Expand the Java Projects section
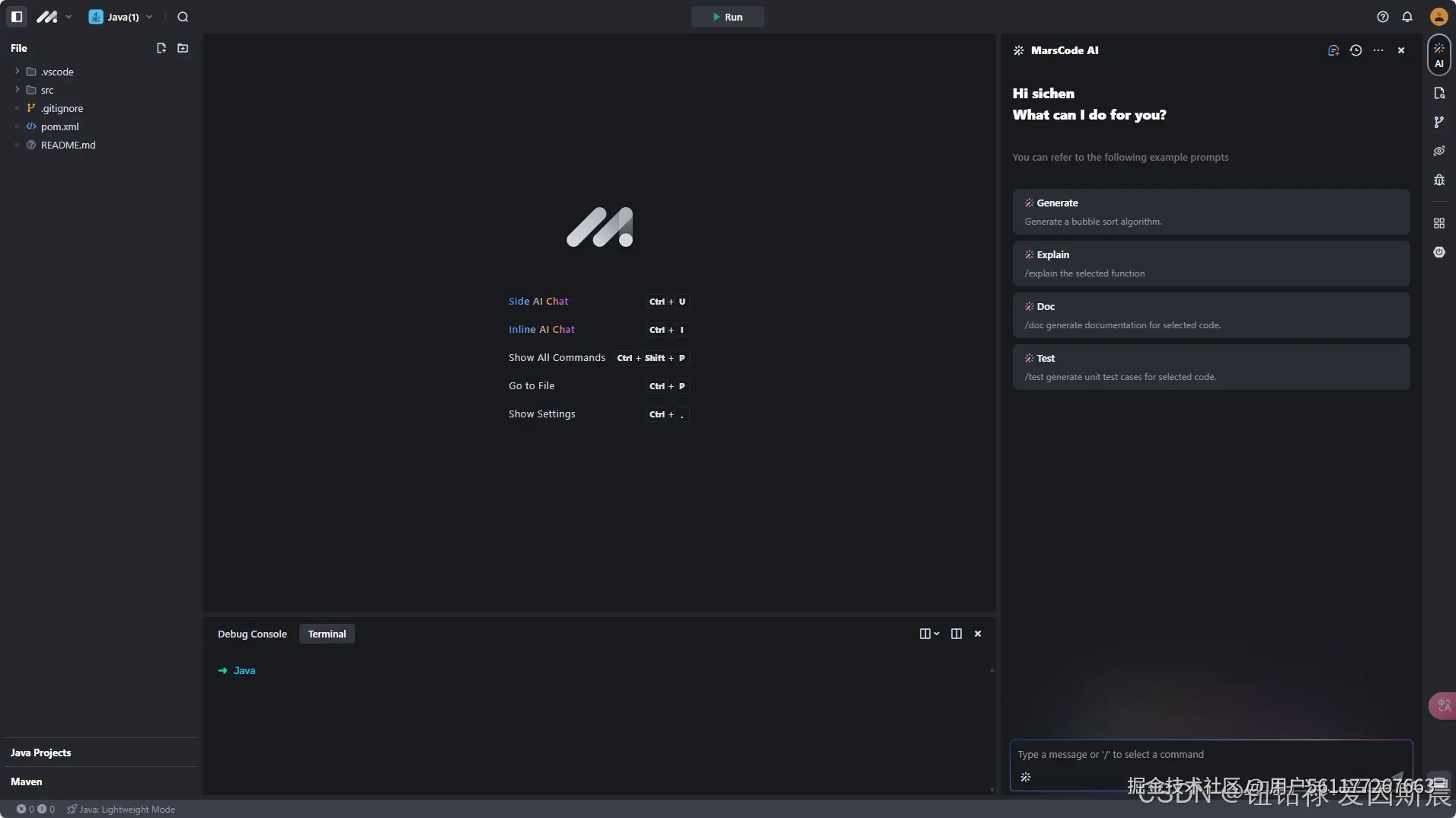 (x=101, y=752)
